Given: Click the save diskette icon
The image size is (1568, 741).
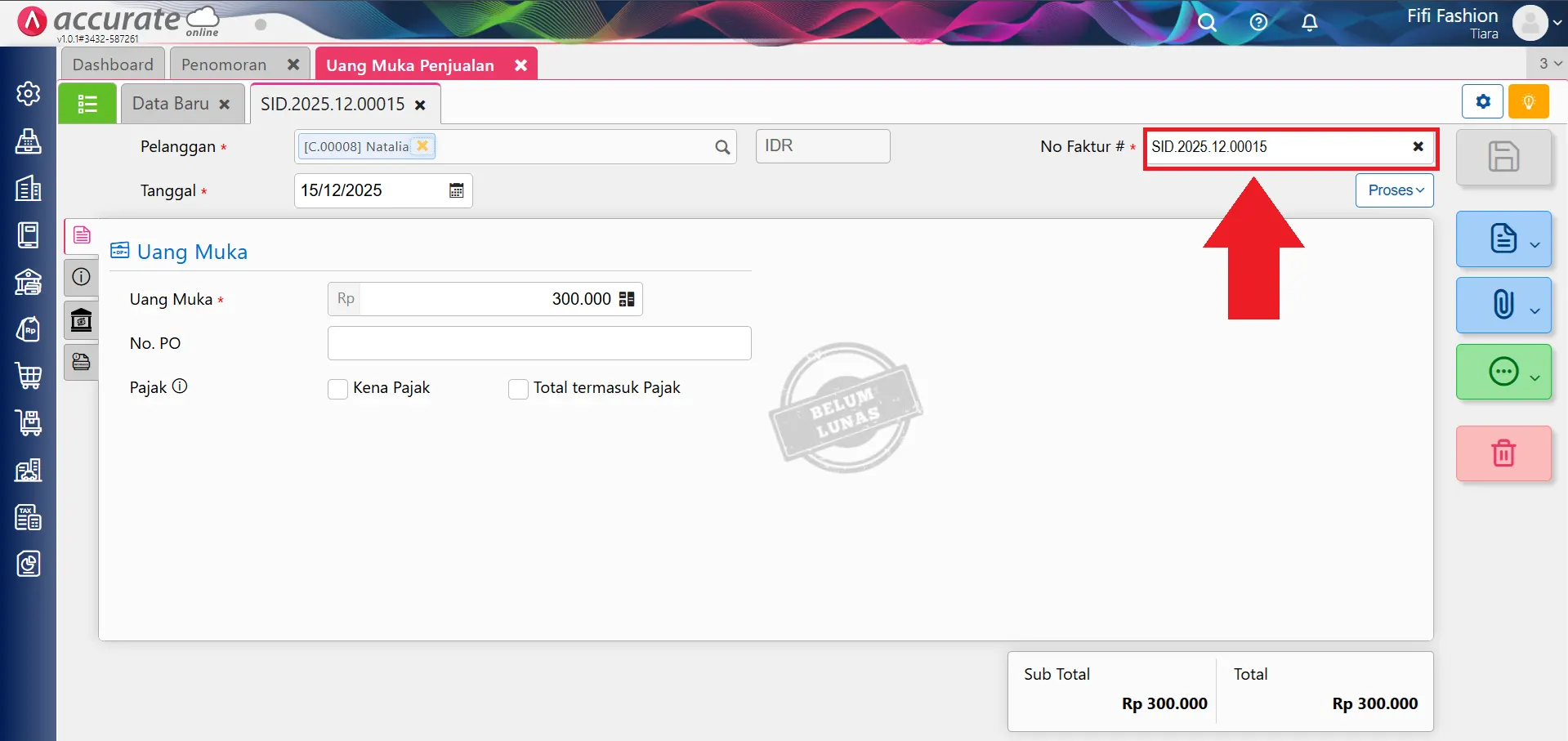Looking at the screenshot, I should (x=1503, y=157).
